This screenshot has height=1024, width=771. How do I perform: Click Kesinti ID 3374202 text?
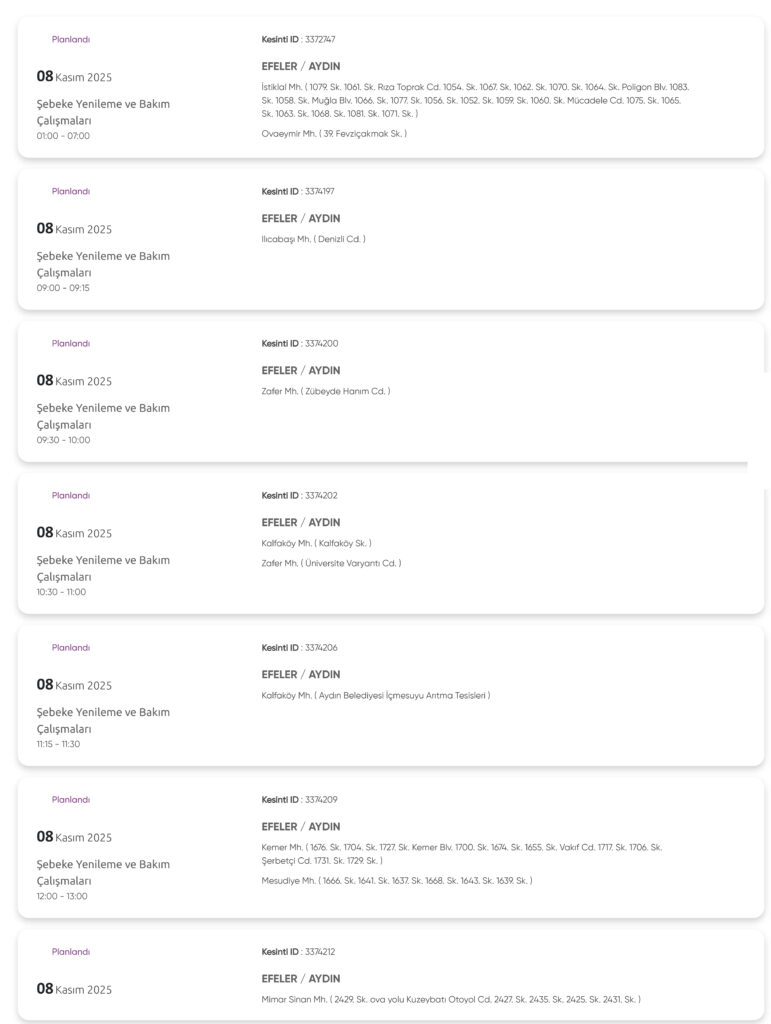pos(300,496)
